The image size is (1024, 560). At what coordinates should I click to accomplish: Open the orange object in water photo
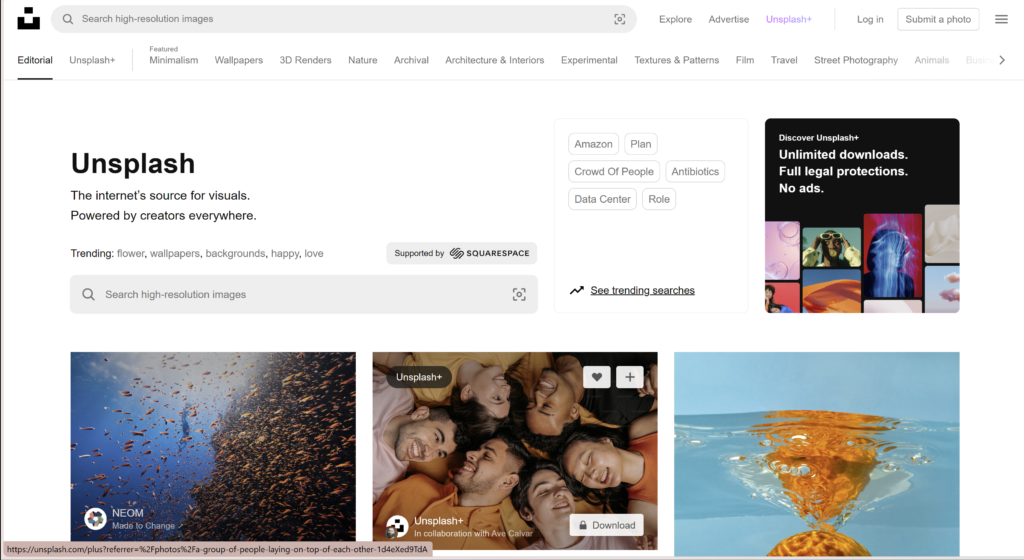tap(816, 454)
